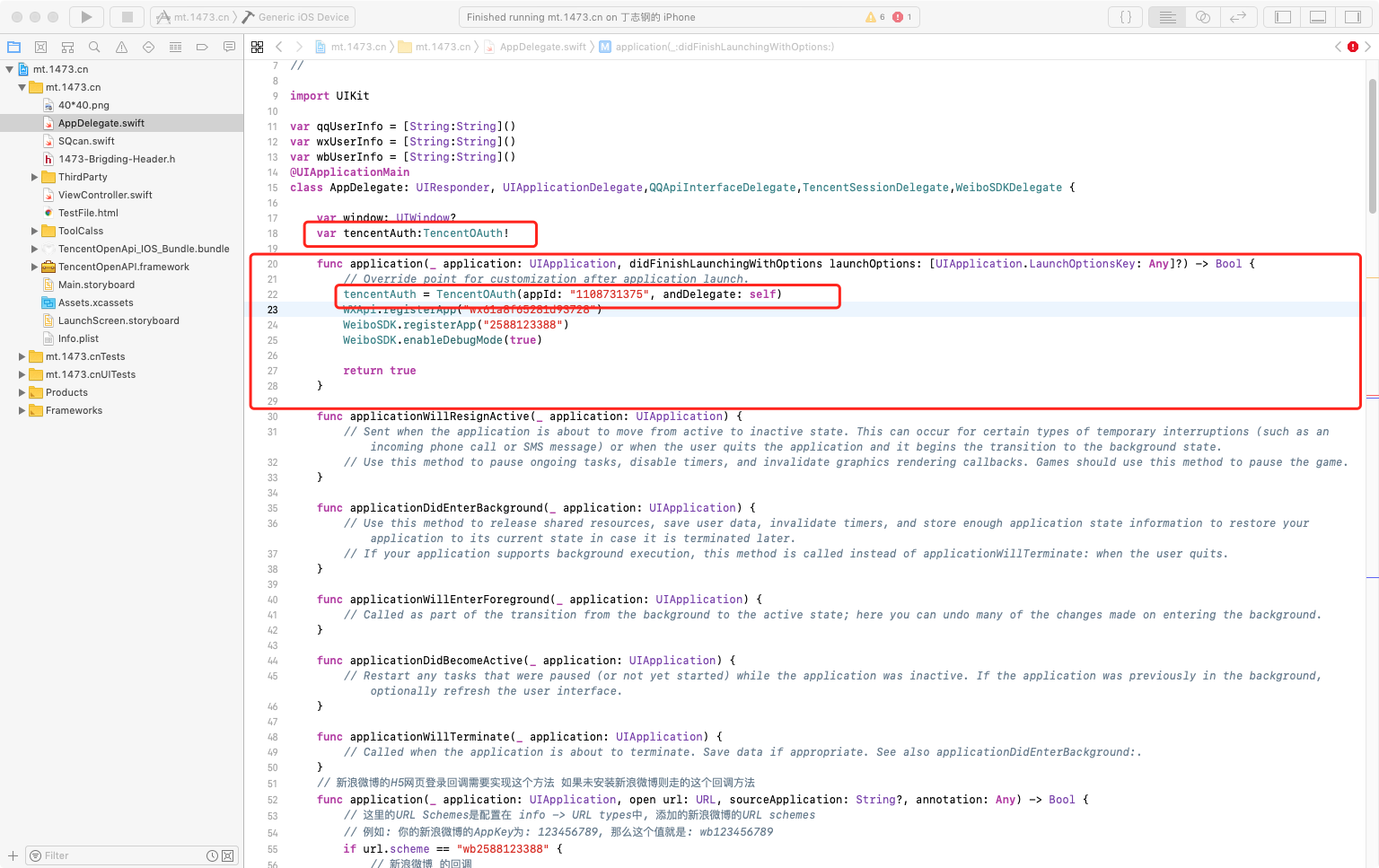Viewport: 1379px width, 868px height.
Task: Toggle the Navigator panel
Action: 1283,17
